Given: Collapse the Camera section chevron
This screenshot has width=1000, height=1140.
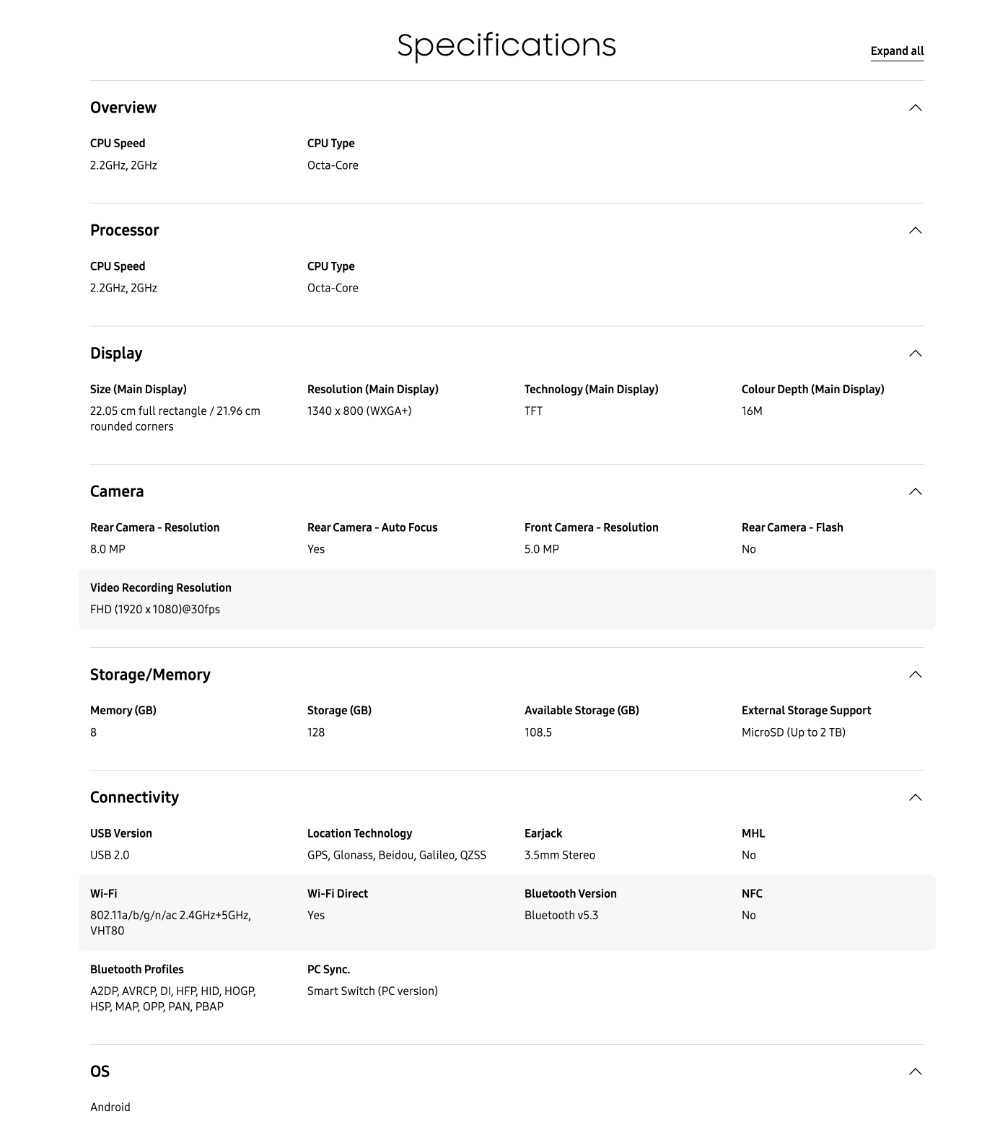Looking at the screenshot, I should [x=914, y=492].
